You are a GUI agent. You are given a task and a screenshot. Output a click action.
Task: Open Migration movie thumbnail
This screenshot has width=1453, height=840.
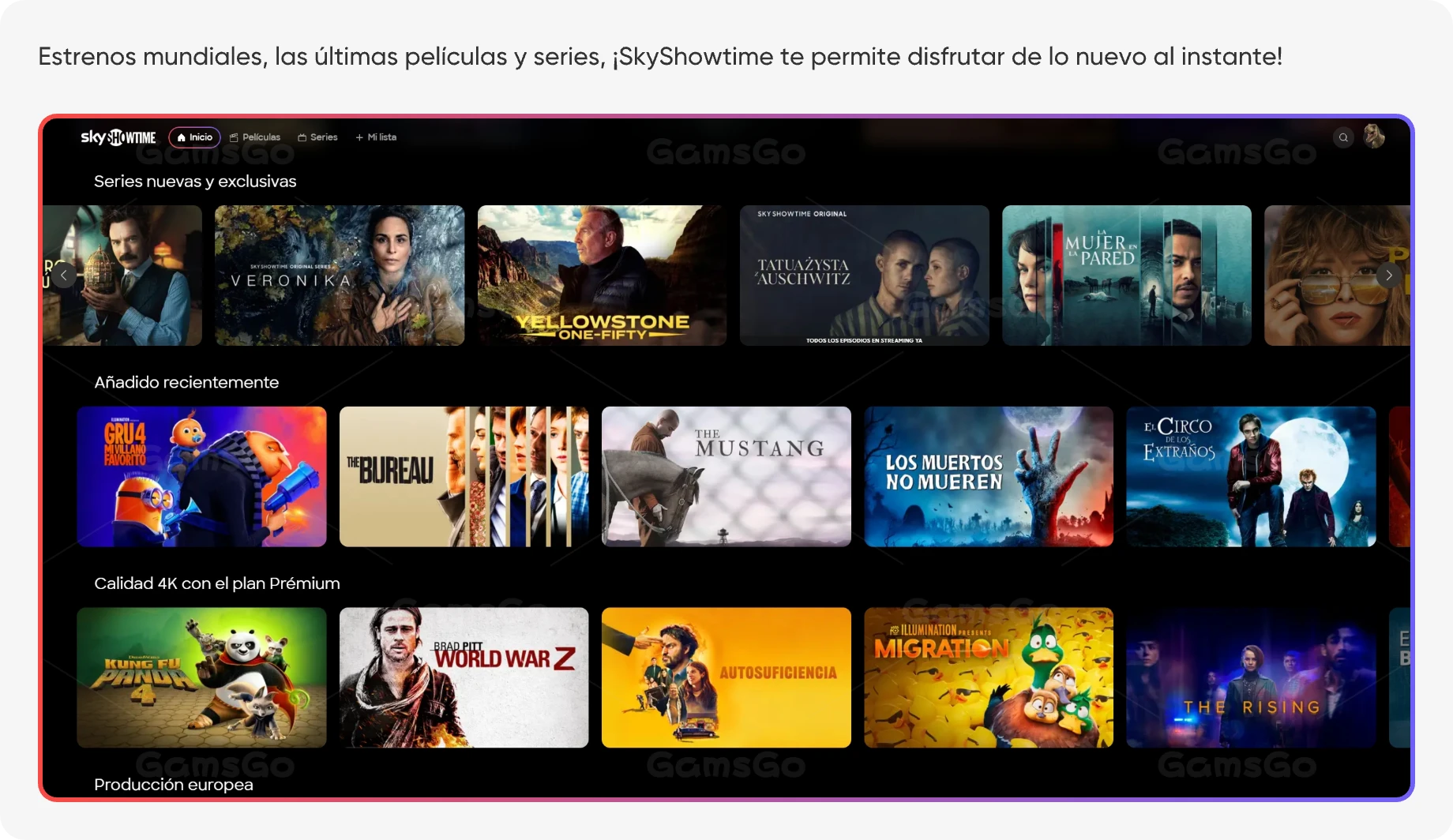tap(989, 677)
